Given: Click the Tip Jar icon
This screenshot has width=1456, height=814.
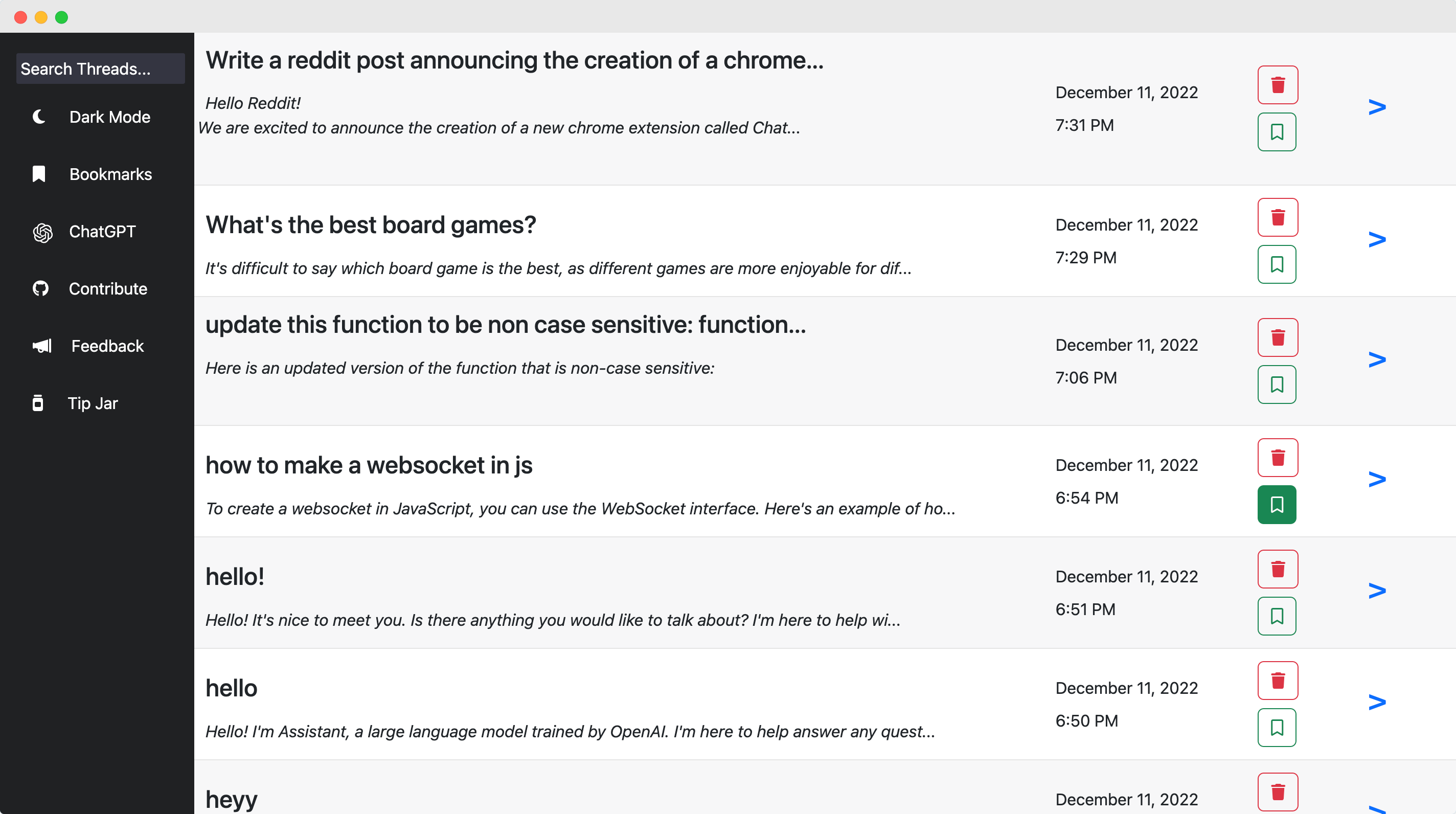Looking at the screenshot, I should tap(38, 403).
